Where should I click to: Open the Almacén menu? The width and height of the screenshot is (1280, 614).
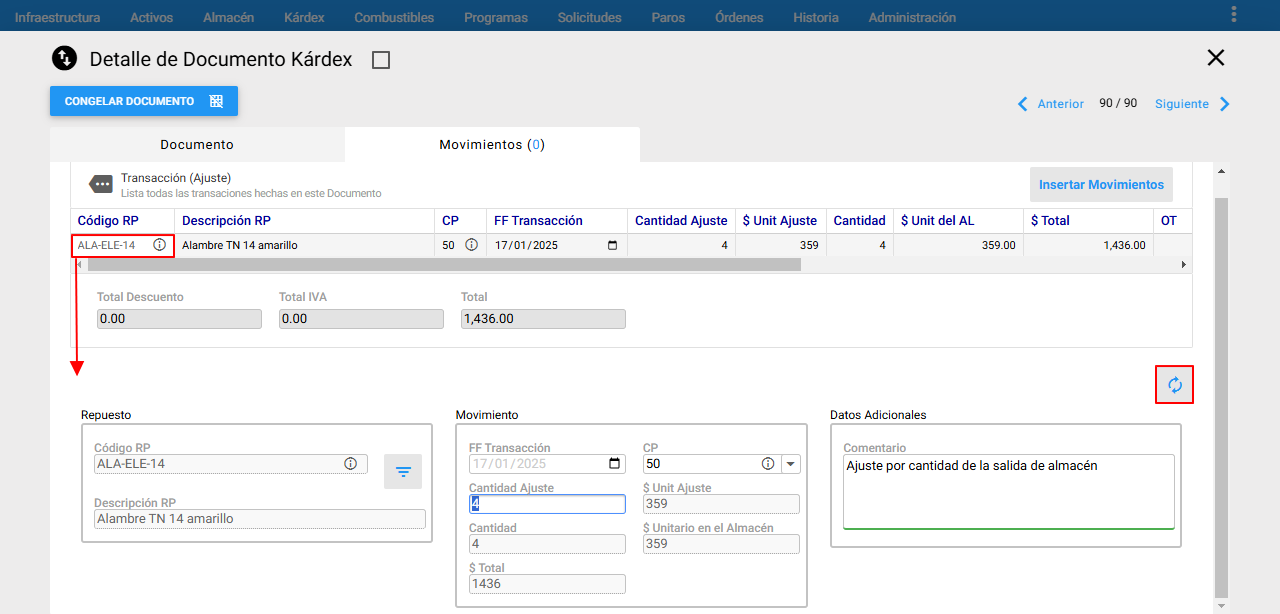(228, 17)
